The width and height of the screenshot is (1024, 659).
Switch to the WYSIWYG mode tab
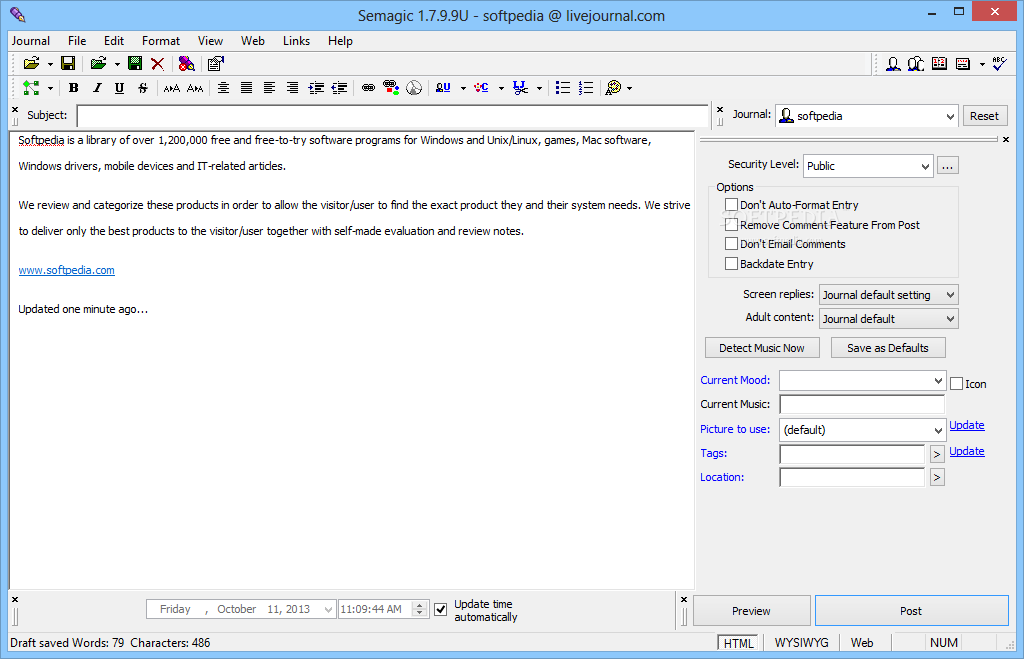pos(801,643)
